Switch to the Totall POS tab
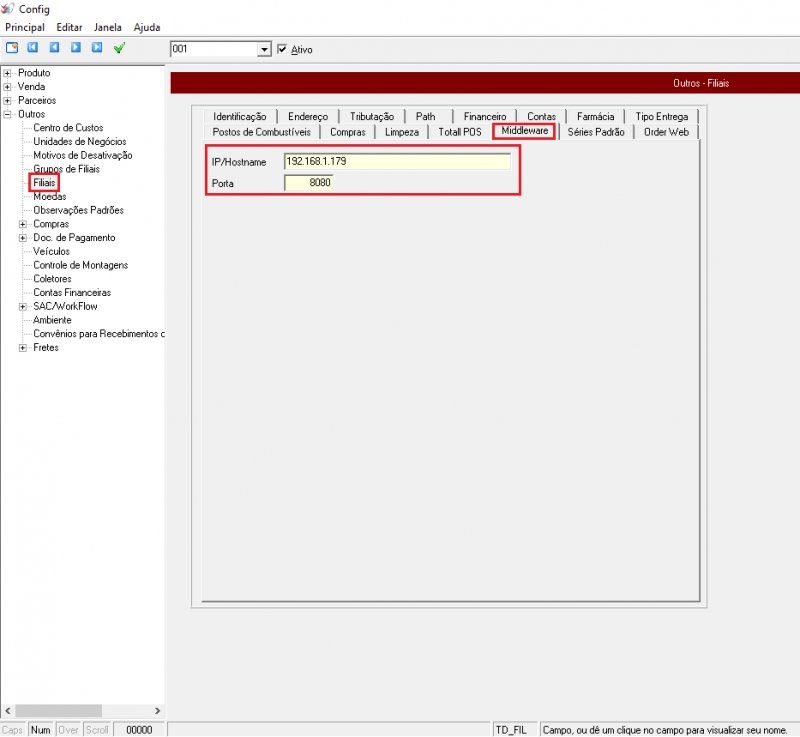The width and height of the screenshot is (800, 737). 459,132
